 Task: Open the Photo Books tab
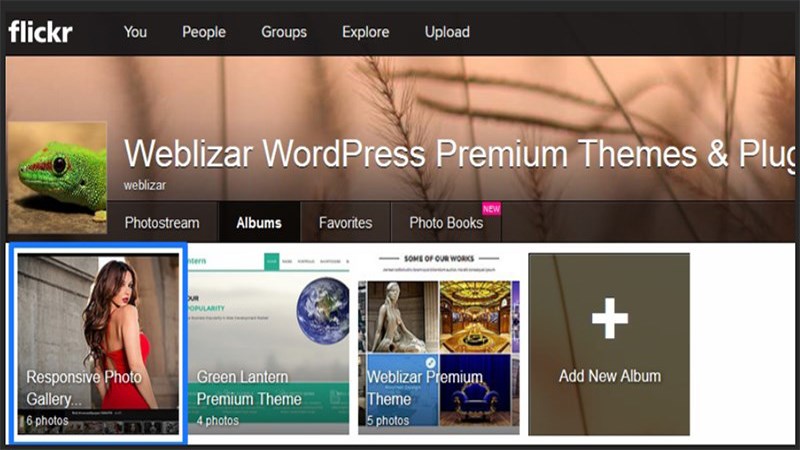click(x=446, y=222)
